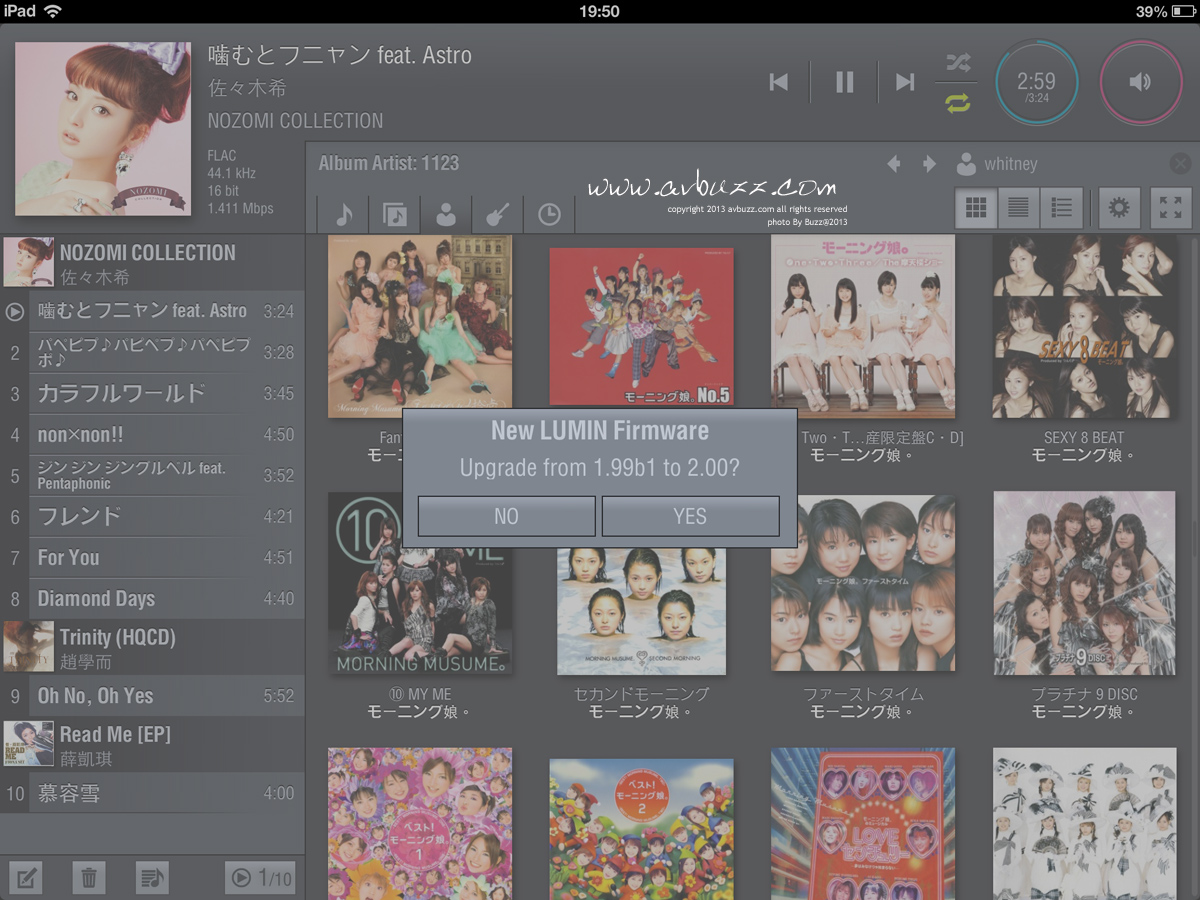This screenshot has width=1200, height=900.
Task: Go back with the left arrow
Action: 894,164
